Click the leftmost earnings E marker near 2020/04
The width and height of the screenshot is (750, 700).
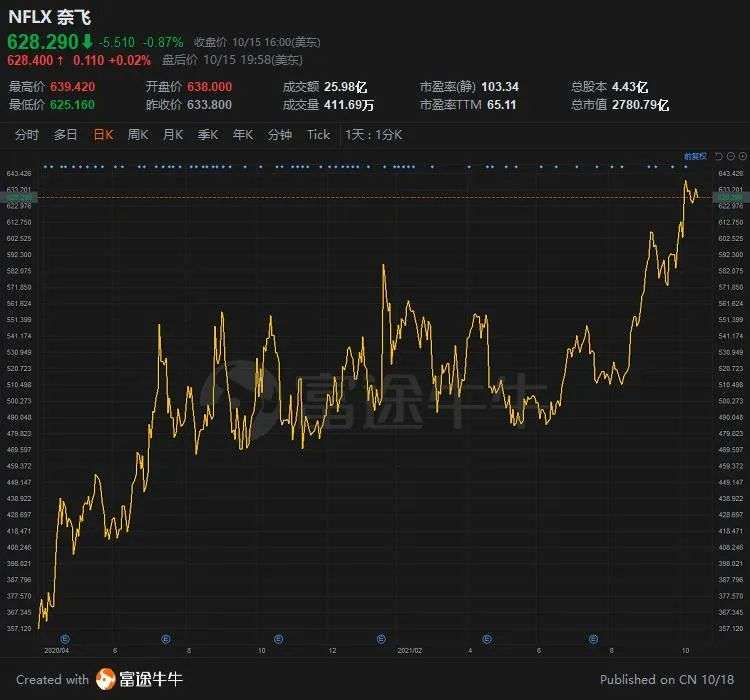(65, 639)
